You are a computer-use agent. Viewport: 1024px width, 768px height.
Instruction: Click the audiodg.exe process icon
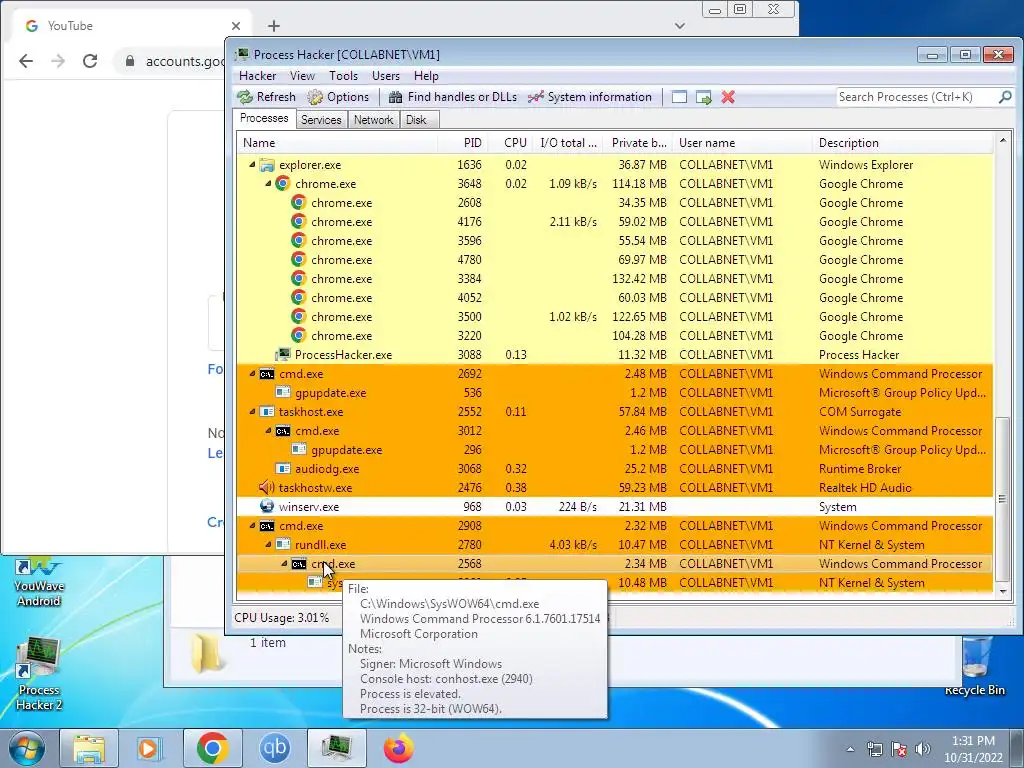283,468
